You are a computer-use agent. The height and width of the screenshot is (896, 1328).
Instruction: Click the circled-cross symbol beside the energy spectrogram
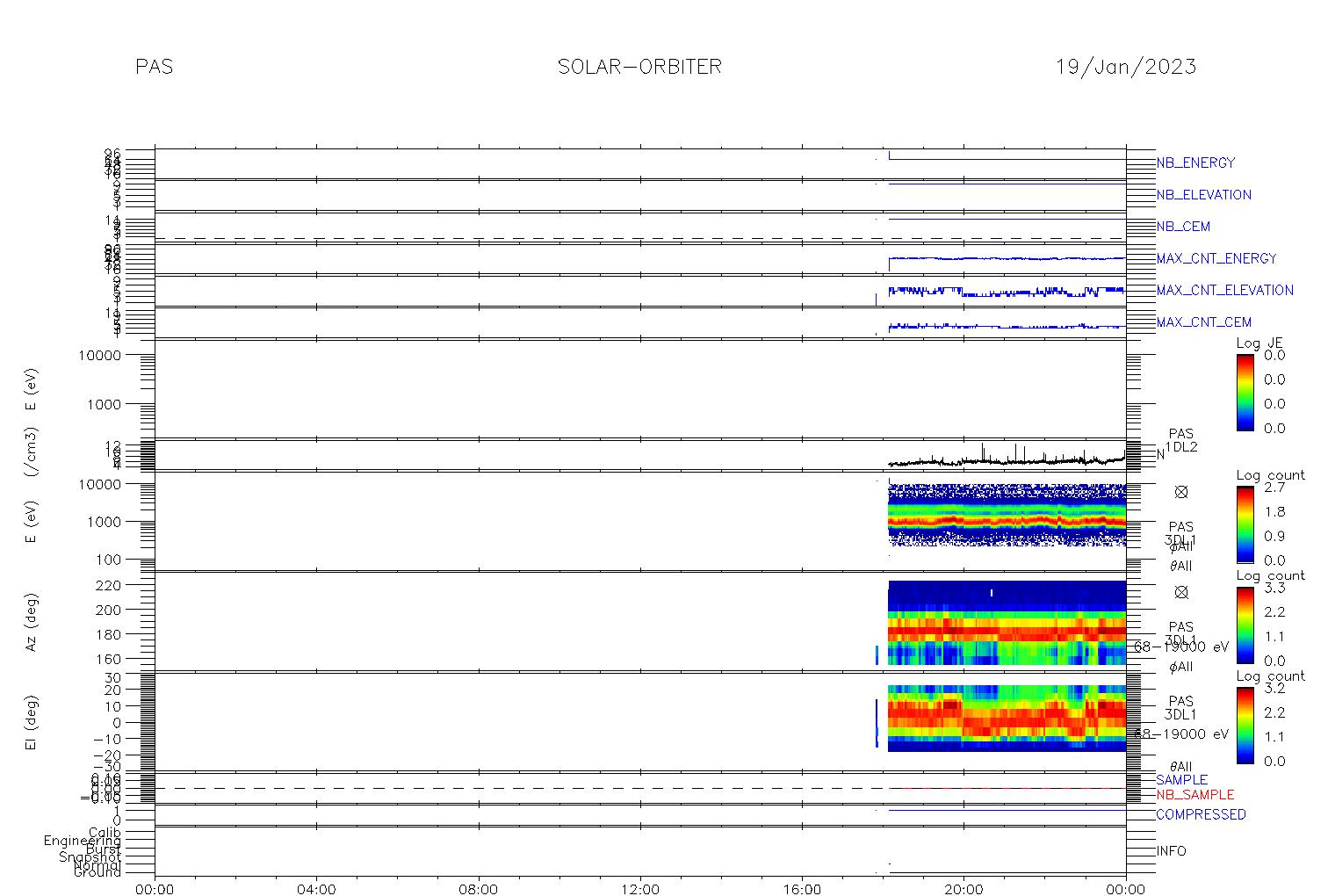pos(1181,492)
